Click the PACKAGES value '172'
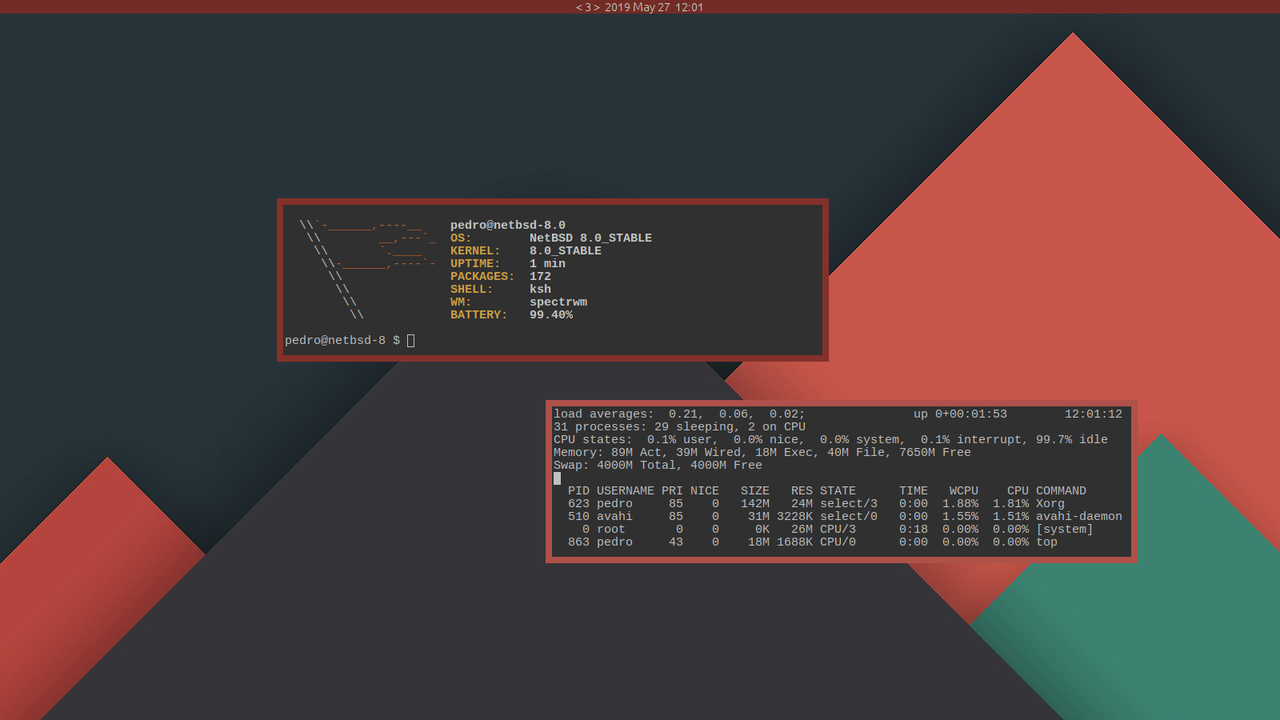 (x=540, y=277)
